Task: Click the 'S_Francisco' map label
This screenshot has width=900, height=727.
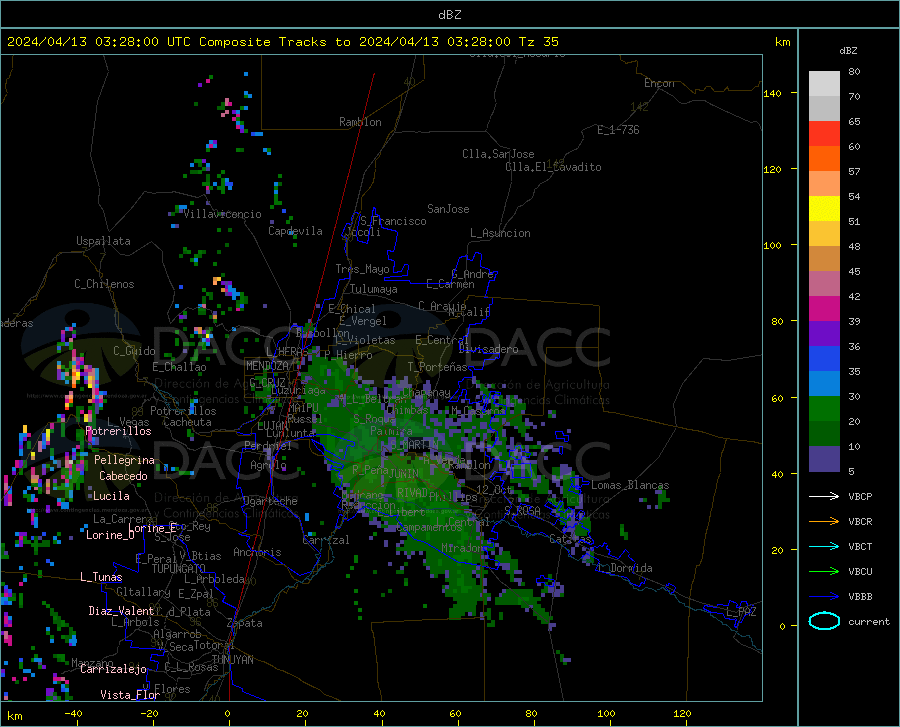Action: click(x=393, y=221)
